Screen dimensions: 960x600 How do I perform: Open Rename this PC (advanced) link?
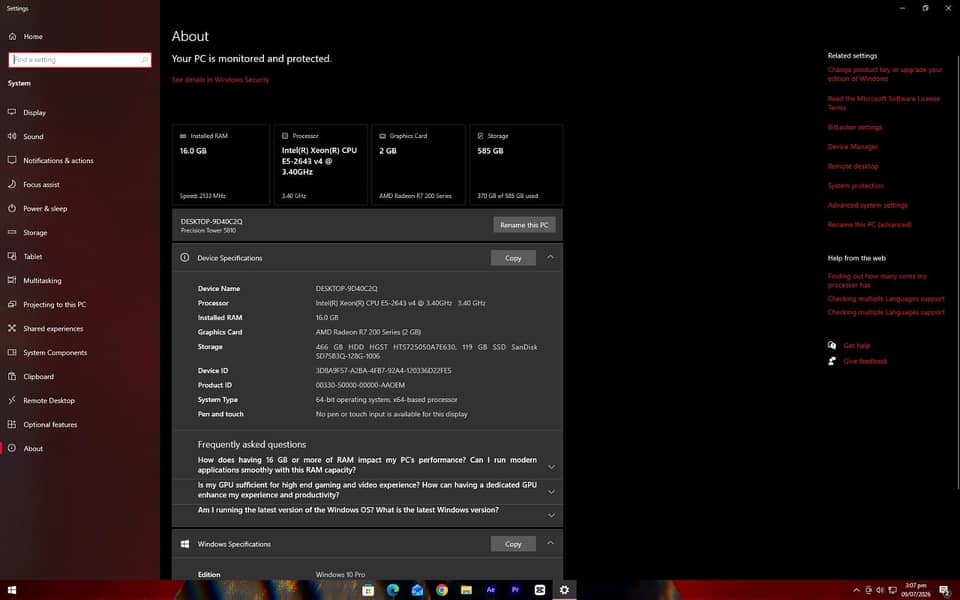click(869, 225)
